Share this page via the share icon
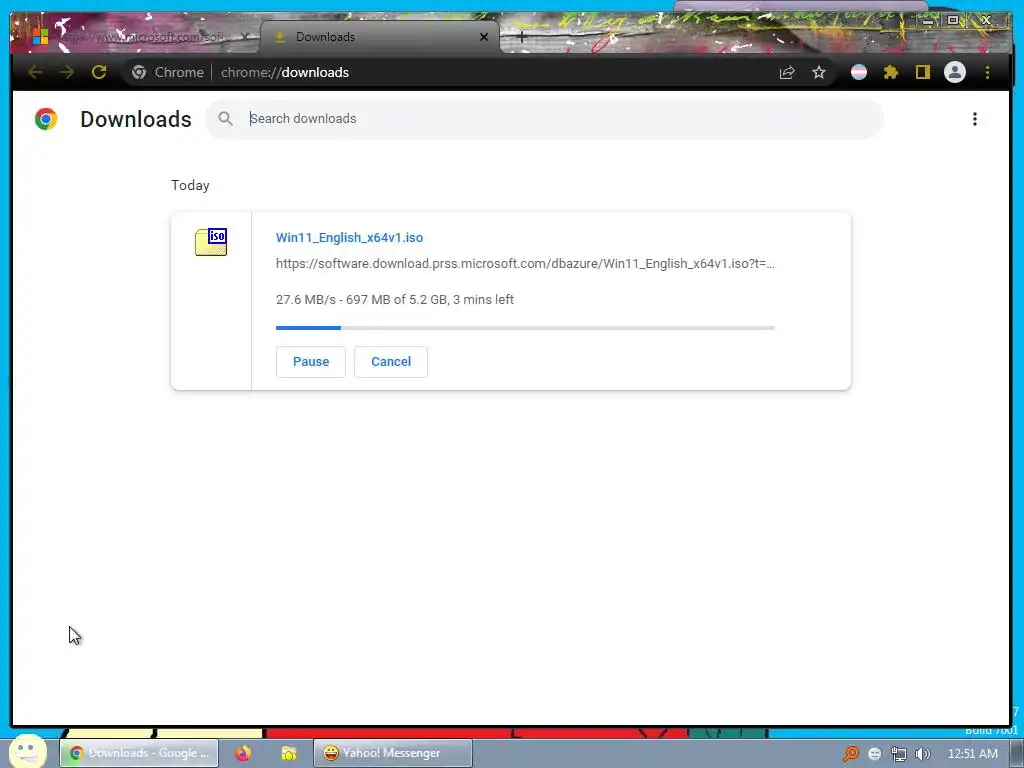Screen dimensions: 1024x768 787,72
